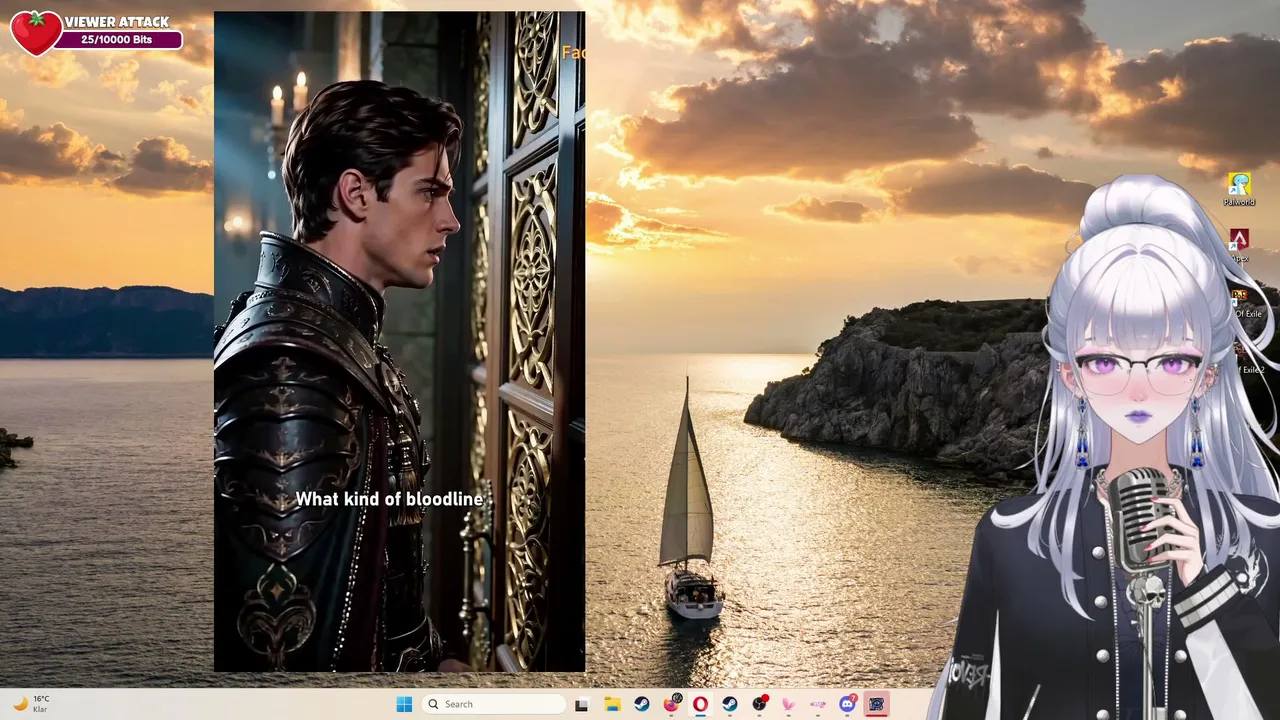The height and width of the screenshot is (720, 1280).
Task: Open the weather widget showing 16°C
Action: 30,704
